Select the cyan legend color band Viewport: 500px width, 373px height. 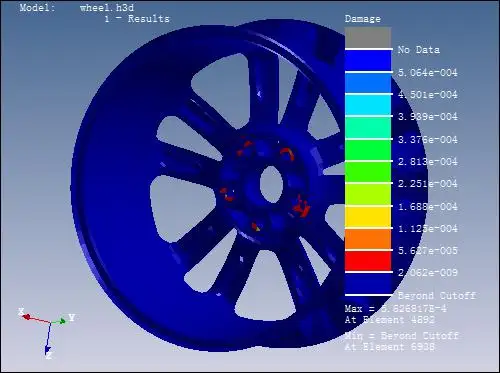pos(368,105)
